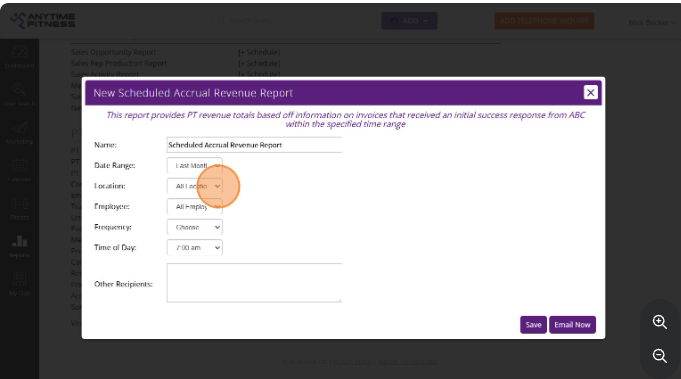The height and width of the screenshot is (379, 681).
Task: Click the Save button
Action: (x=533, y=325)
